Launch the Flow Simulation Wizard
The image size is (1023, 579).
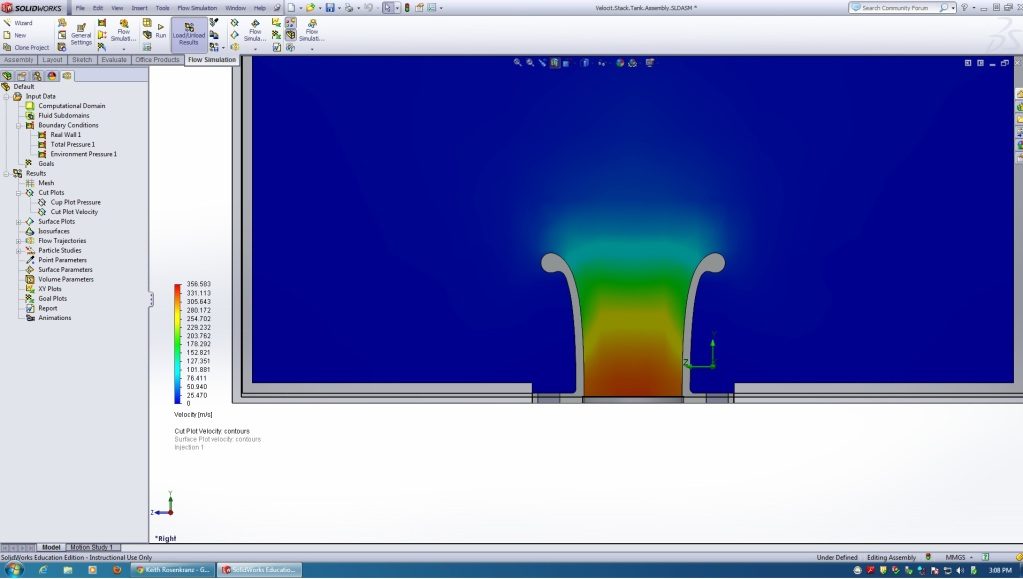18,23
